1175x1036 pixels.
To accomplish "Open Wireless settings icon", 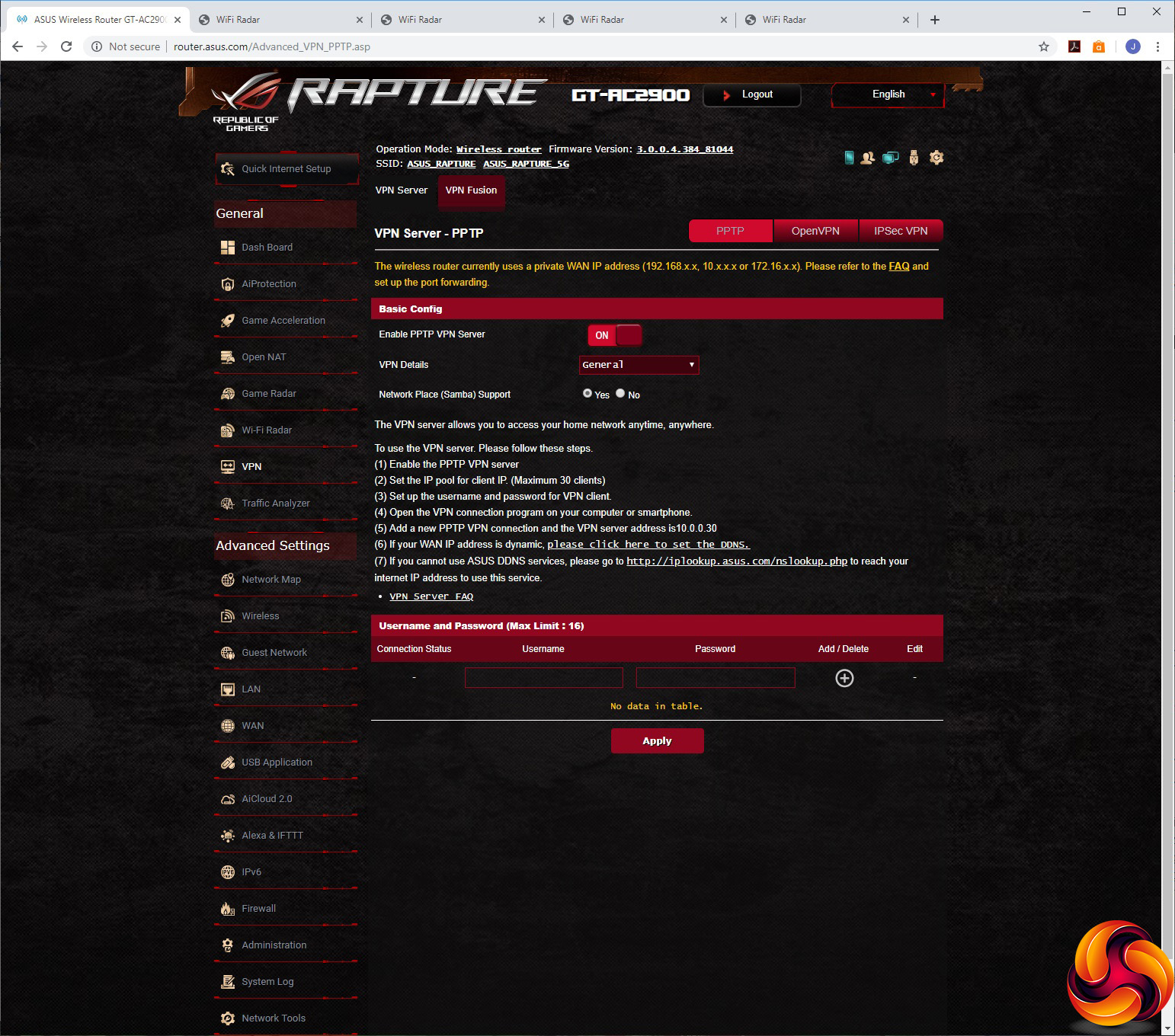I will tap(227, 616).
